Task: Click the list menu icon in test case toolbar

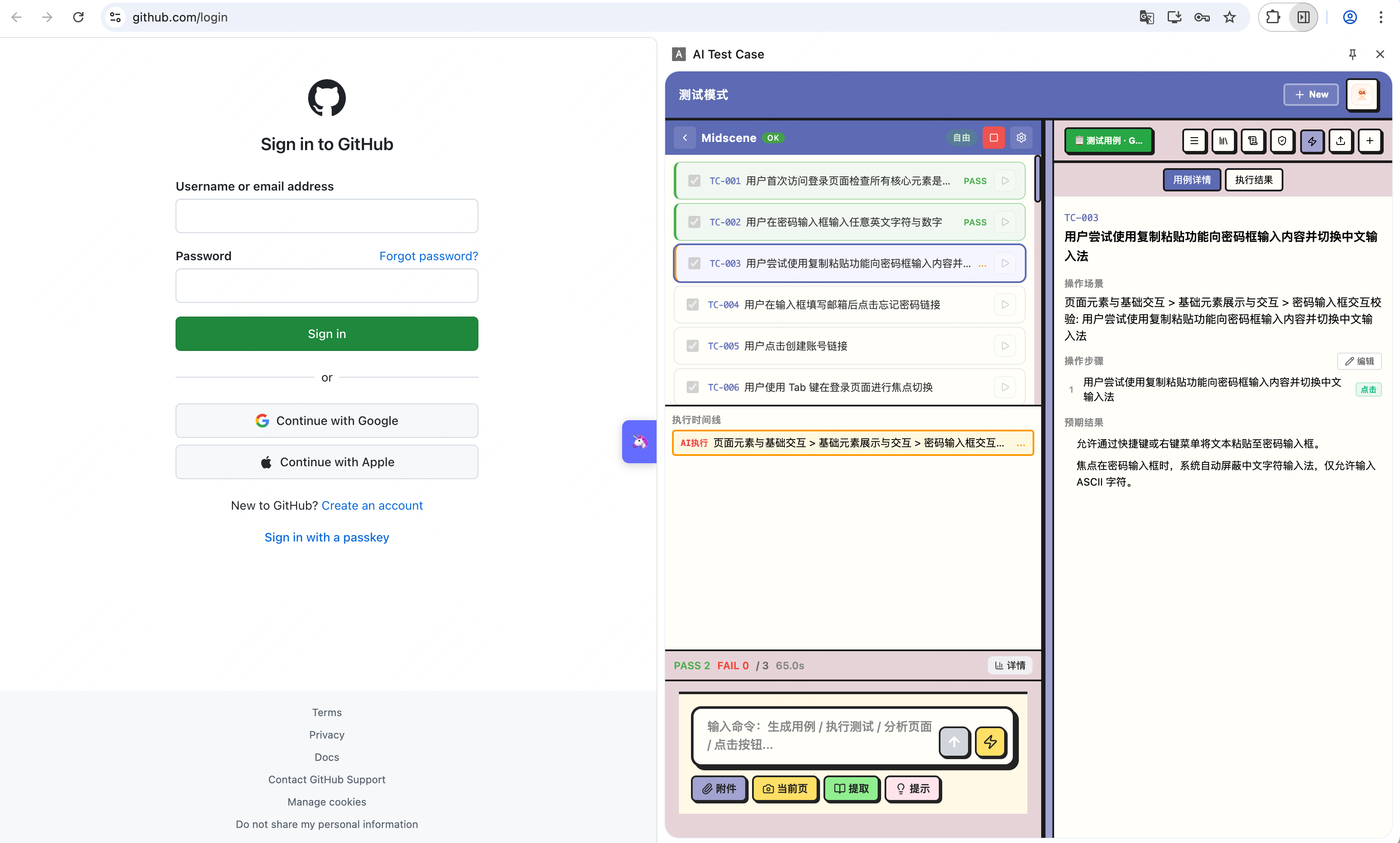Action: click(1194, 141)
